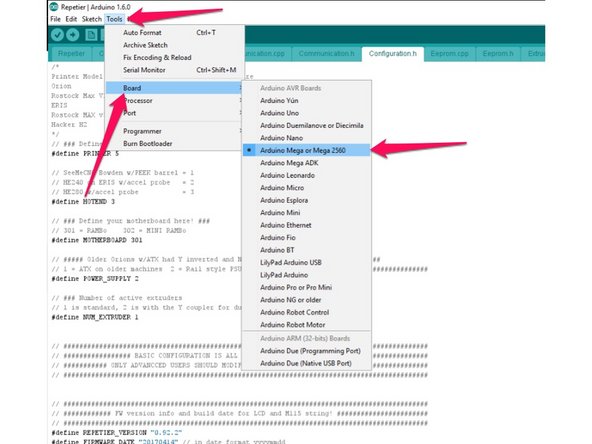Choose Archive Sketch menu entry

tap(174, 45)
